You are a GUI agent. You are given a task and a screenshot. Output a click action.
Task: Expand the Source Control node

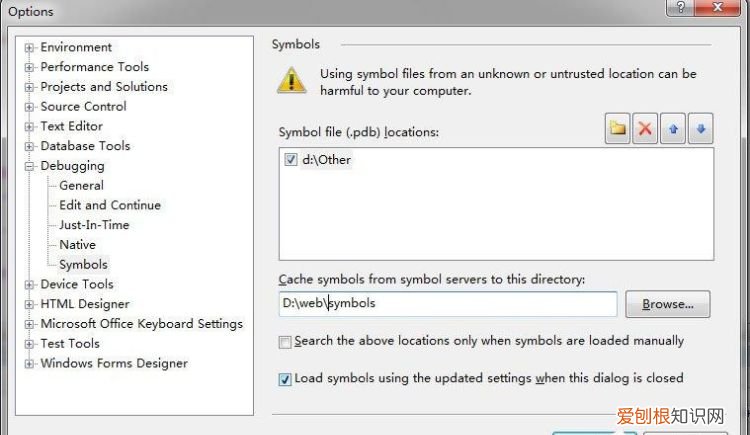(30, 107)
